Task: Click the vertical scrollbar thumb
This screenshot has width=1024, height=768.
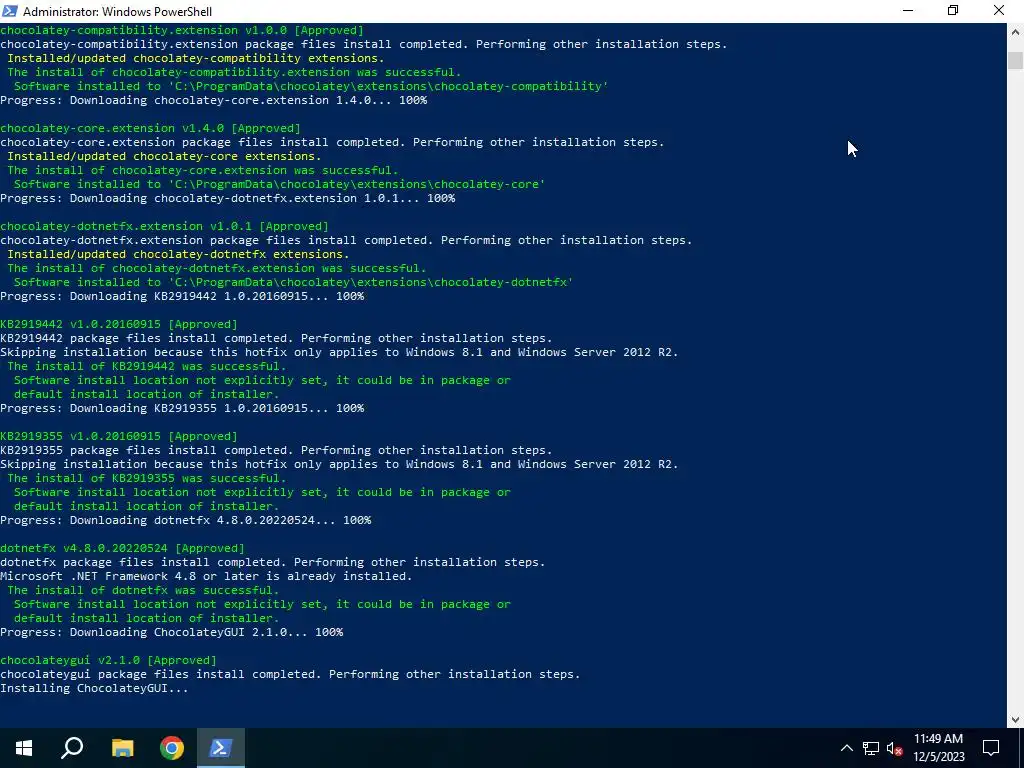Action: 1015,59
